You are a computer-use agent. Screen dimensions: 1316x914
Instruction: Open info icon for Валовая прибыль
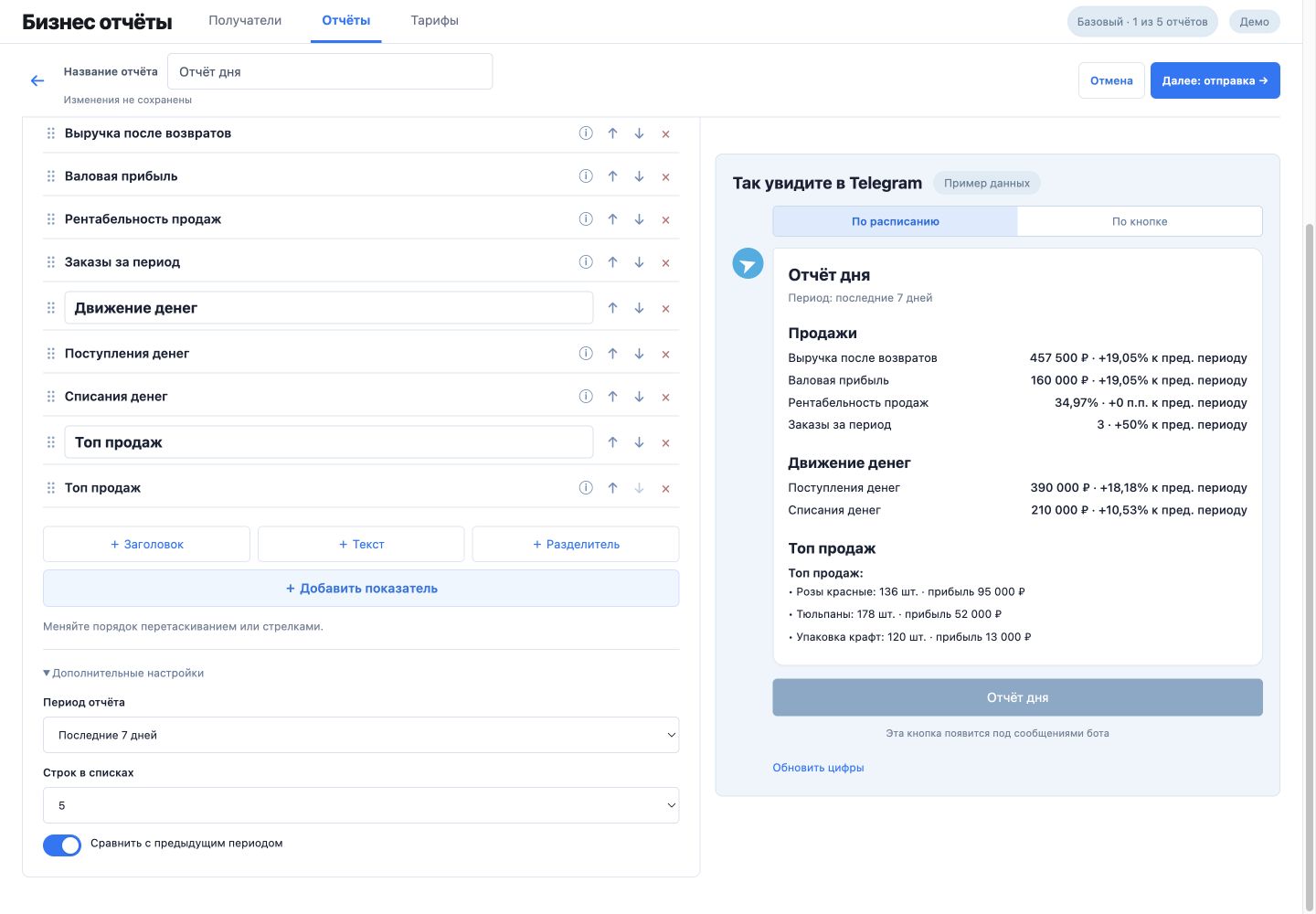point(586,176)
